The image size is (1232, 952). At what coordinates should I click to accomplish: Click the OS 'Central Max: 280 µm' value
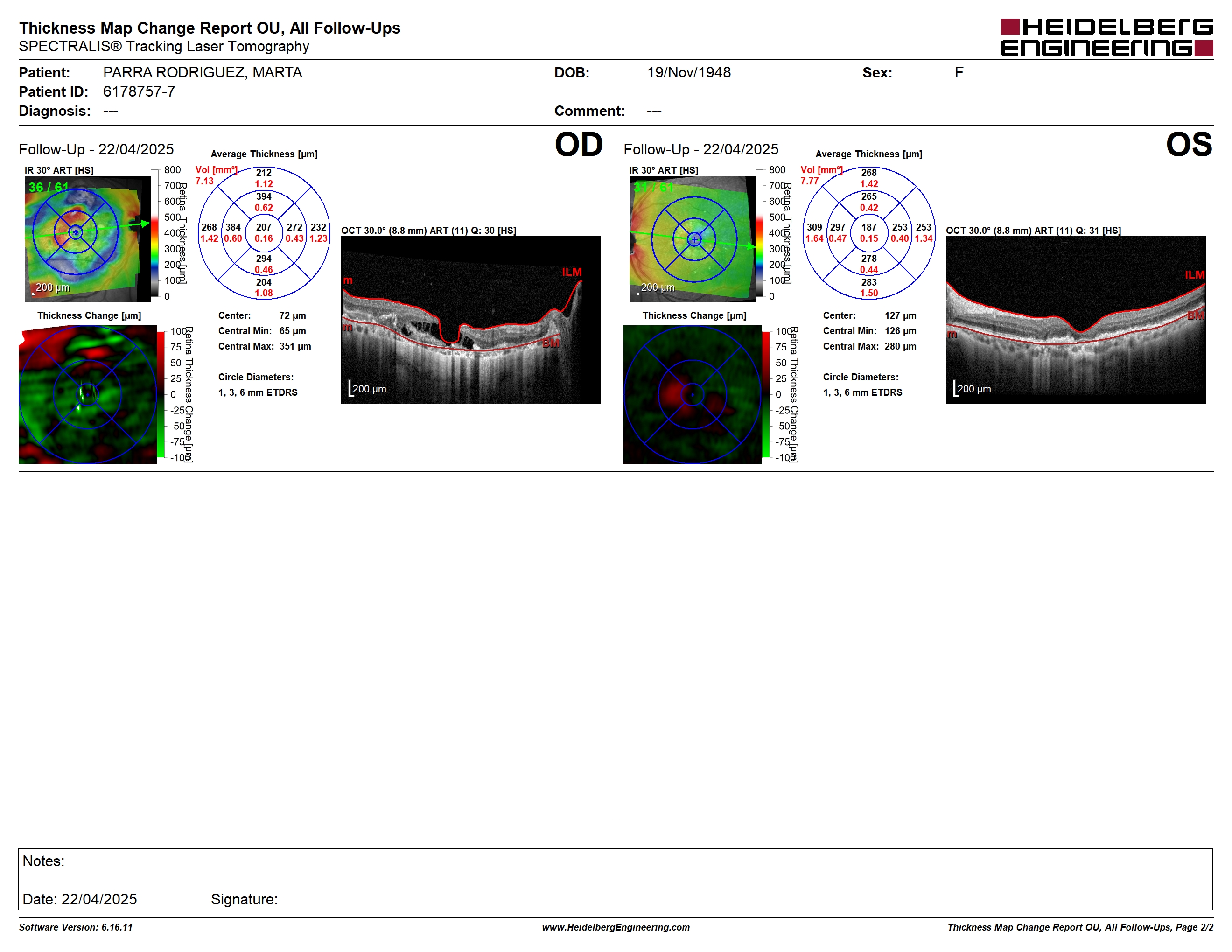click(x=900, y=346)
